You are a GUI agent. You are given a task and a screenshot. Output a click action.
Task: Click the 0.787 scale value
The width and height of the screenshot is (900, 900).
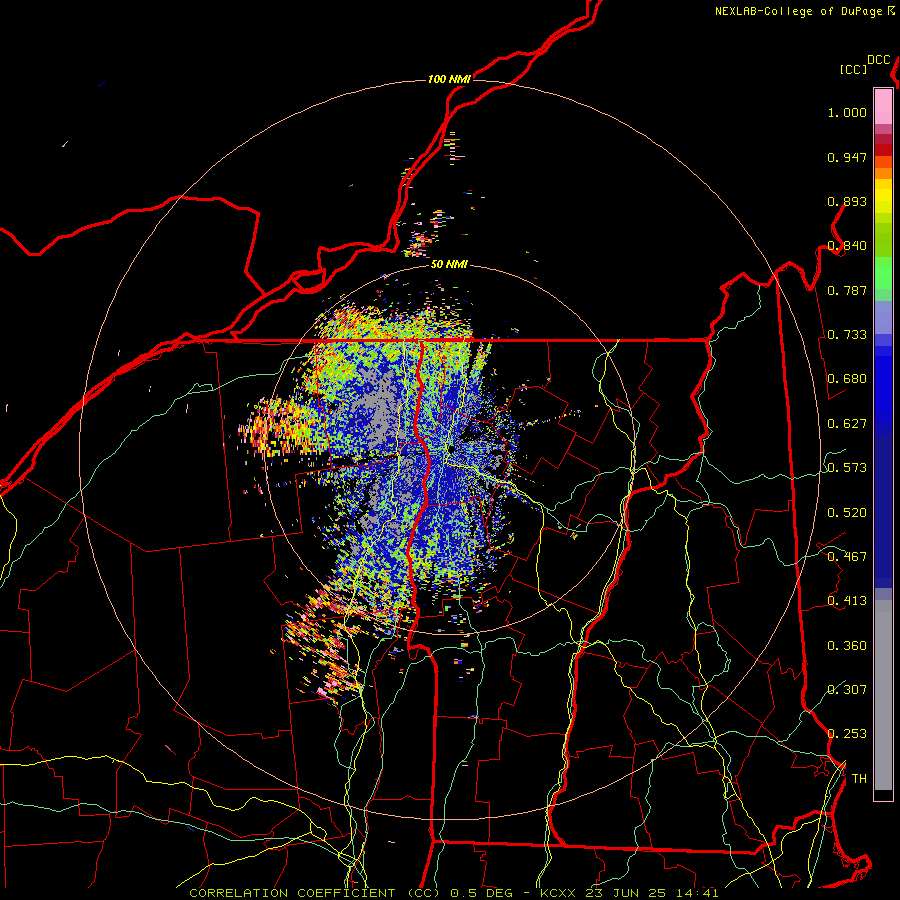pos(847,290)
